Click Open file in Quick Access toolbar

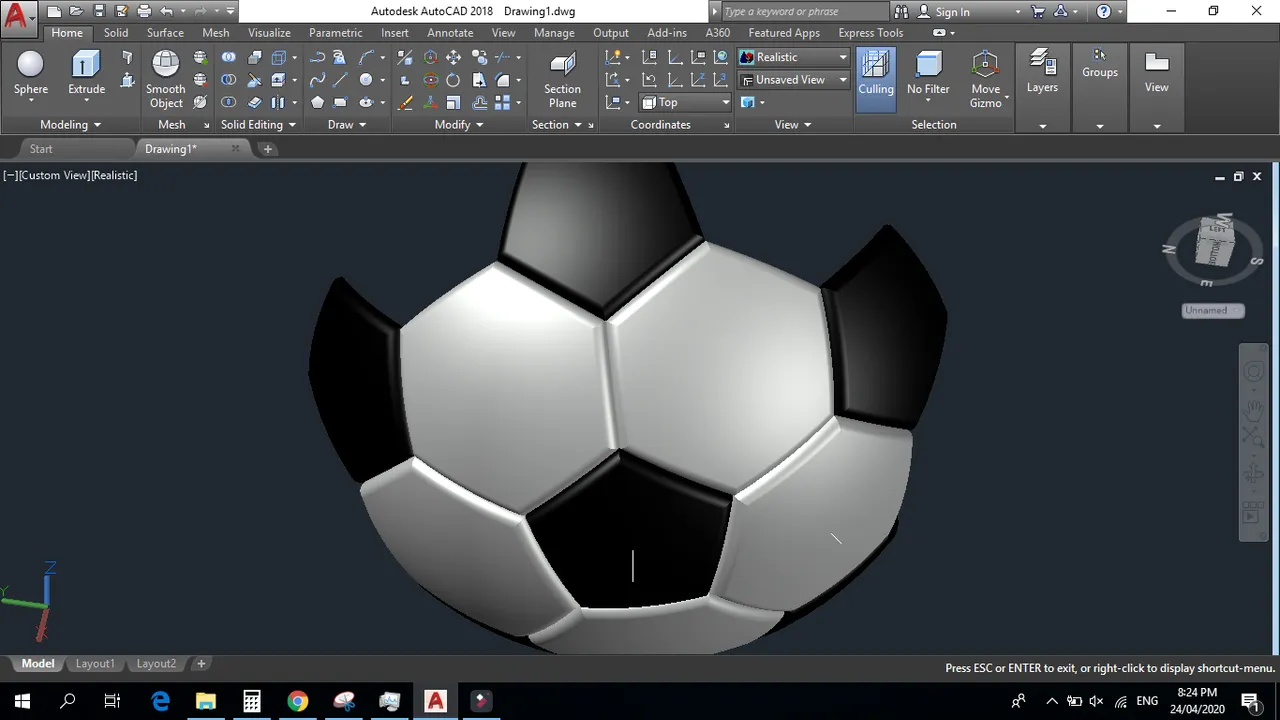click(76, 11)
